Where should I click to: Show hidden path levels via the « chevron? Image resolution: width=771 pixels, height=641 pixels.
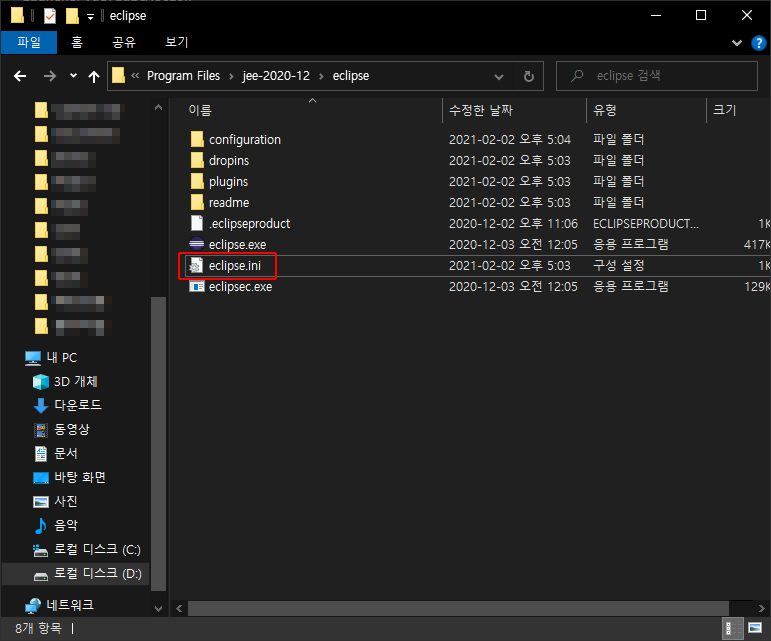tap(135, 76)
